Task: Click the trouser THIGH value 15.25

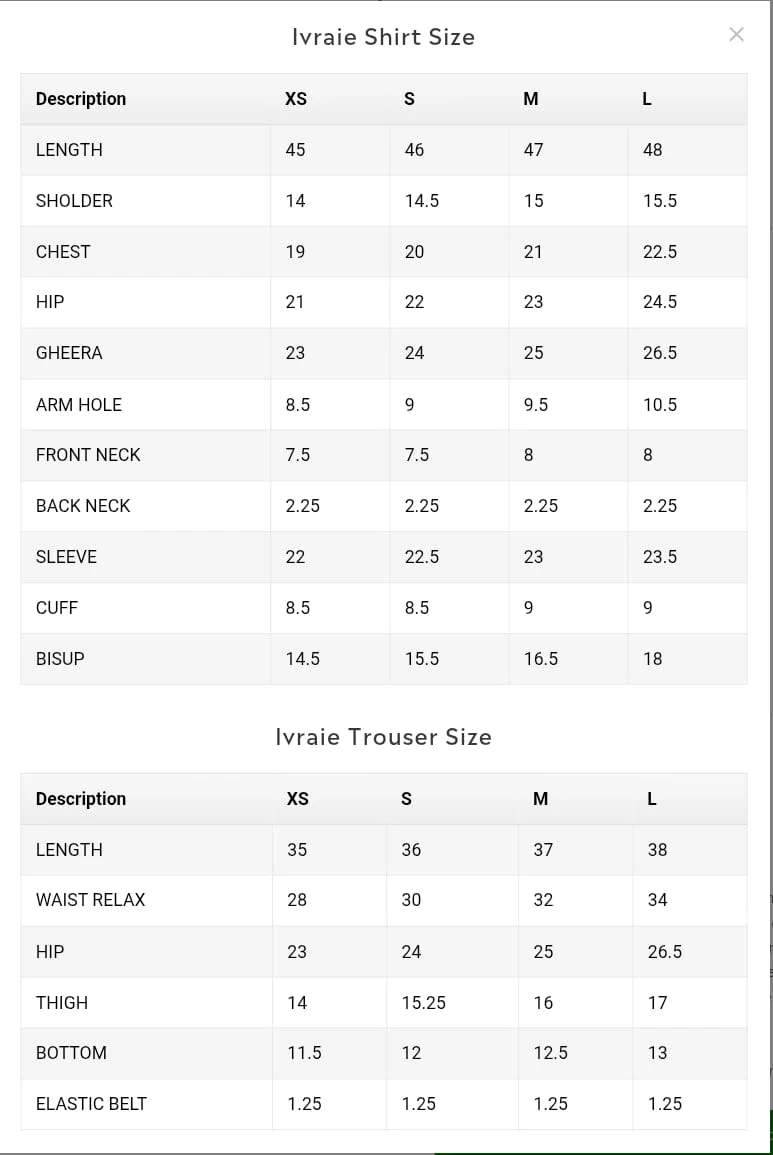Action: 424,1003
